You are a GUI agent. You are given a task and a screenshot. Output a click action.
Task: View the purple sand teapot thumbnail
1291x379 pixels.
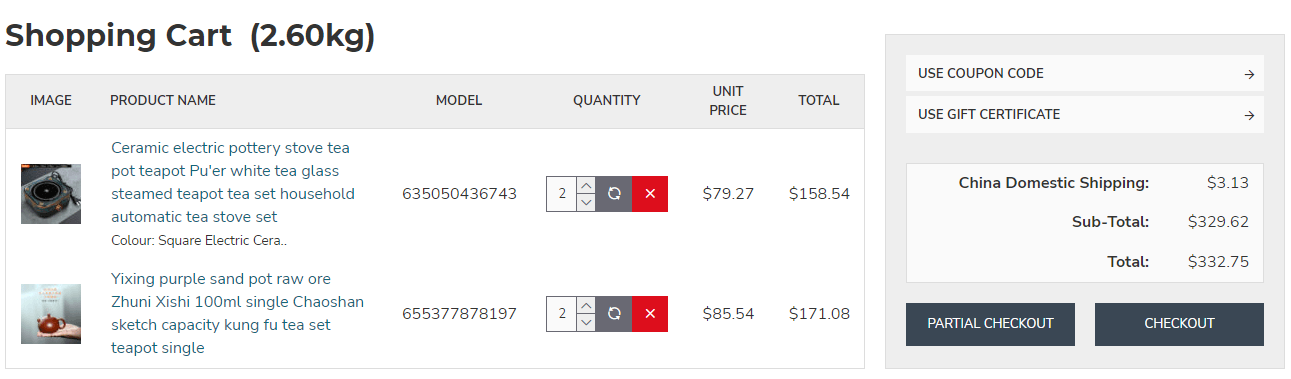pyautogui.click(x=51, y=314)
